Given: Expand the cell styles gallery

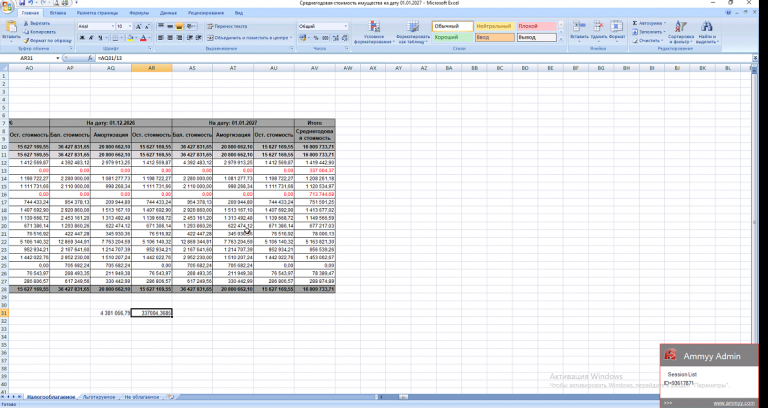Looking at the screenshot, I should [561, 39].
